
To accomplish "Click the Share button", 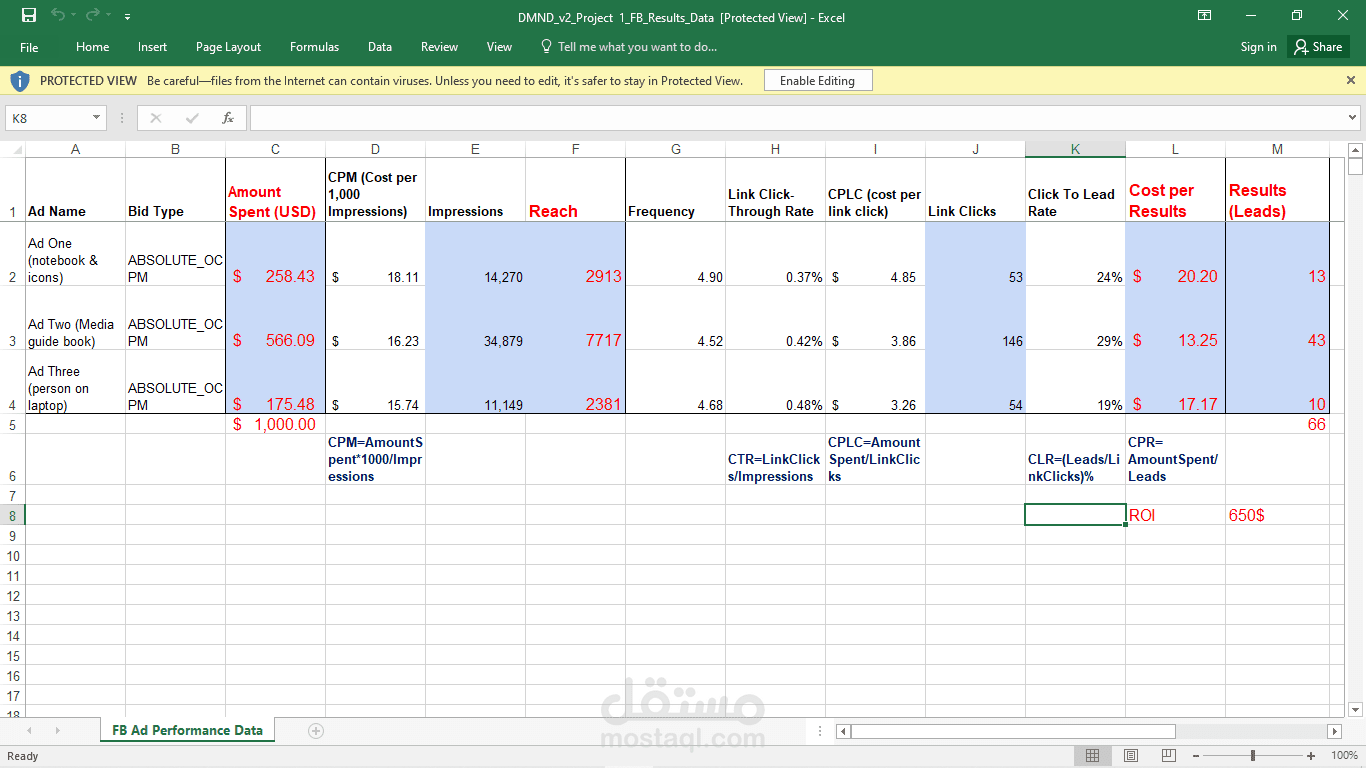I will coord(1318,47).
